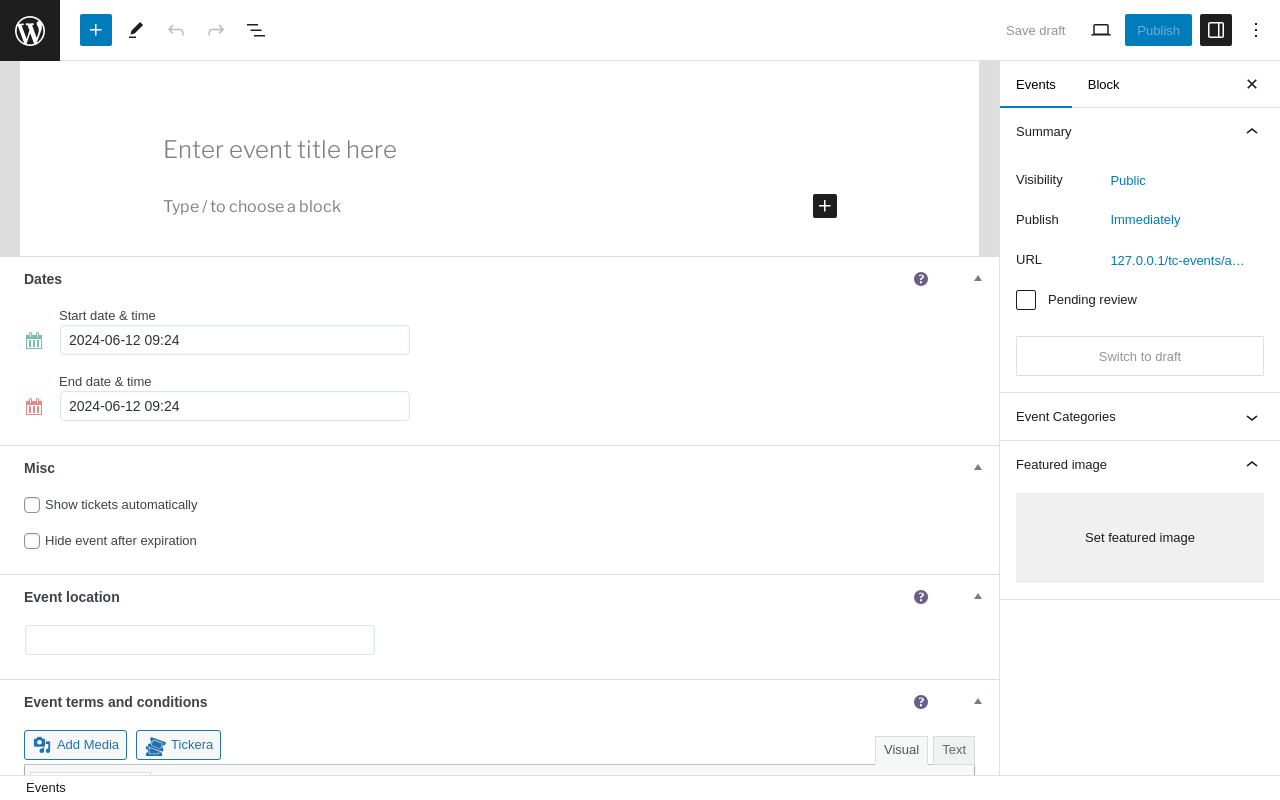Switch to the Block tab
1280x800 pixels.
(1103, 84)
